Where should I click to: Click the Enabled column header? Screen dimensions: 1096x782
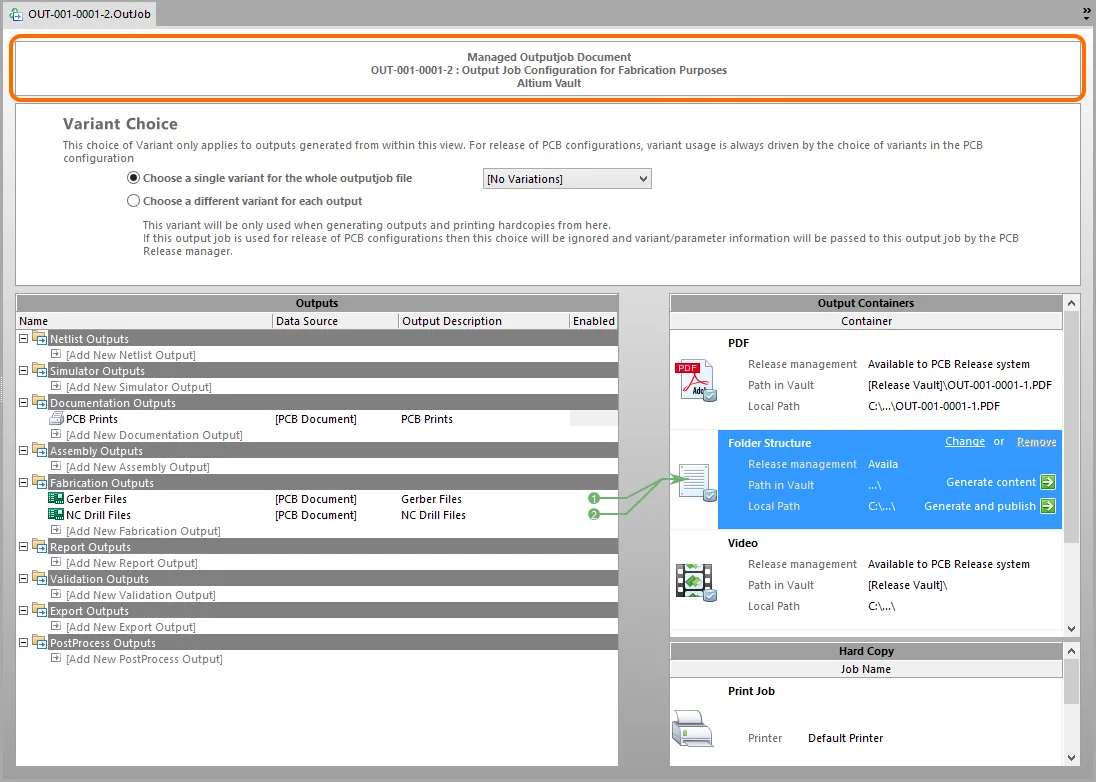(593, 321)
